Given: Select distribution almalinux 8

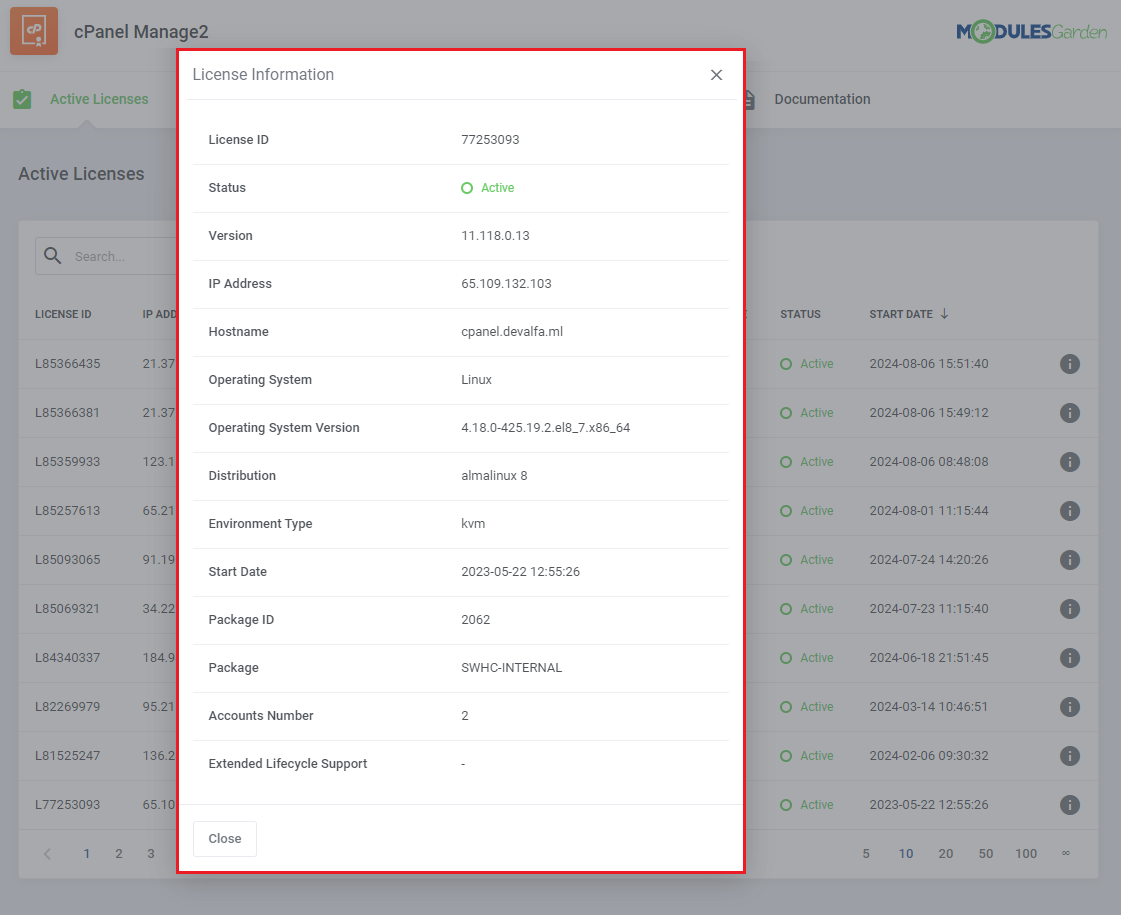Looking at the screenshot, I should click(494, 475).
